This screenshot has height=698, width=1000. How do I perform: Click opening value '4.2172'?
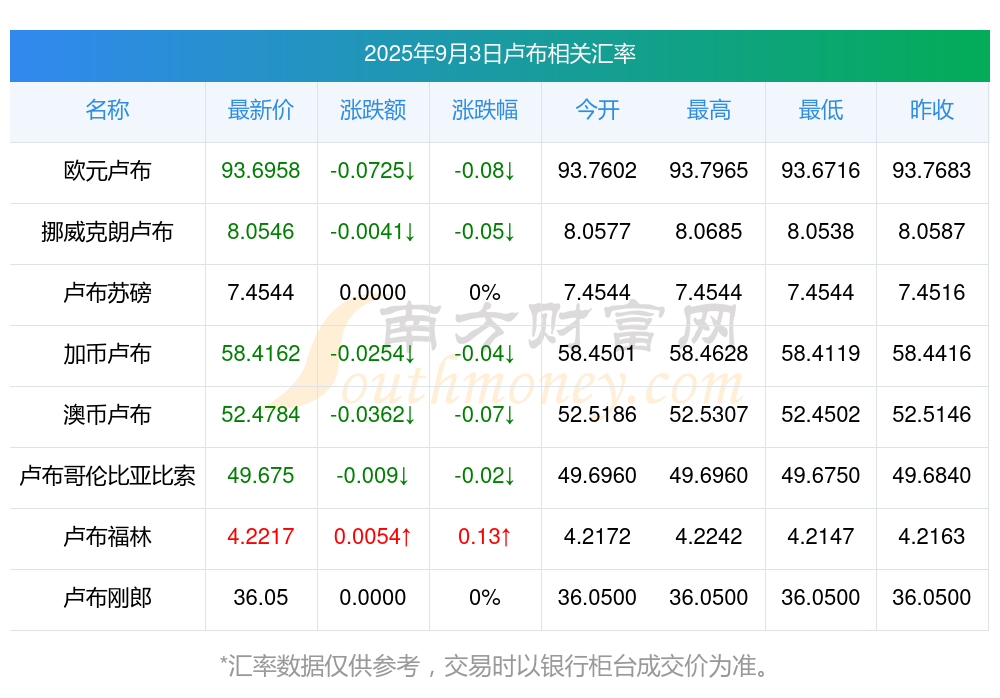pos(597,537)
